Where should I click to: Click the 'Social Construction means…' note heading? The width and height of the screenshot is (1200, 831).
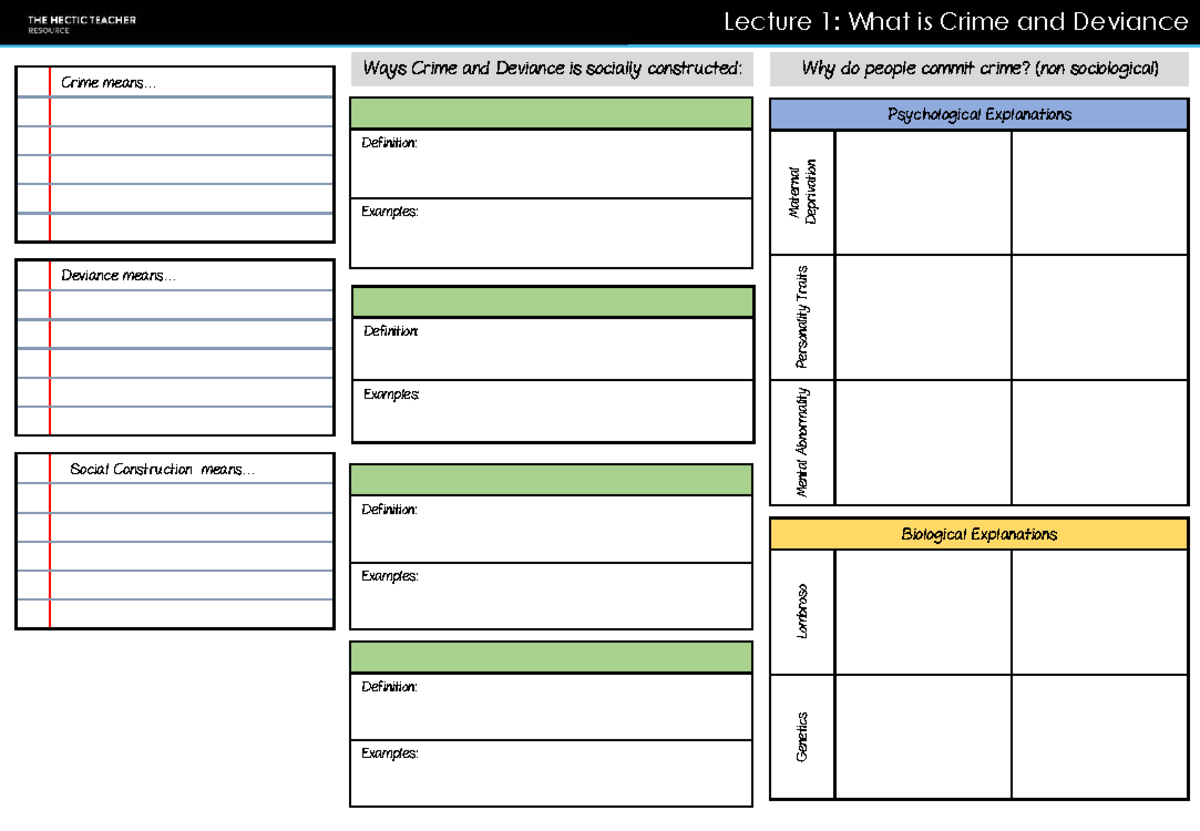pos(162,470)
